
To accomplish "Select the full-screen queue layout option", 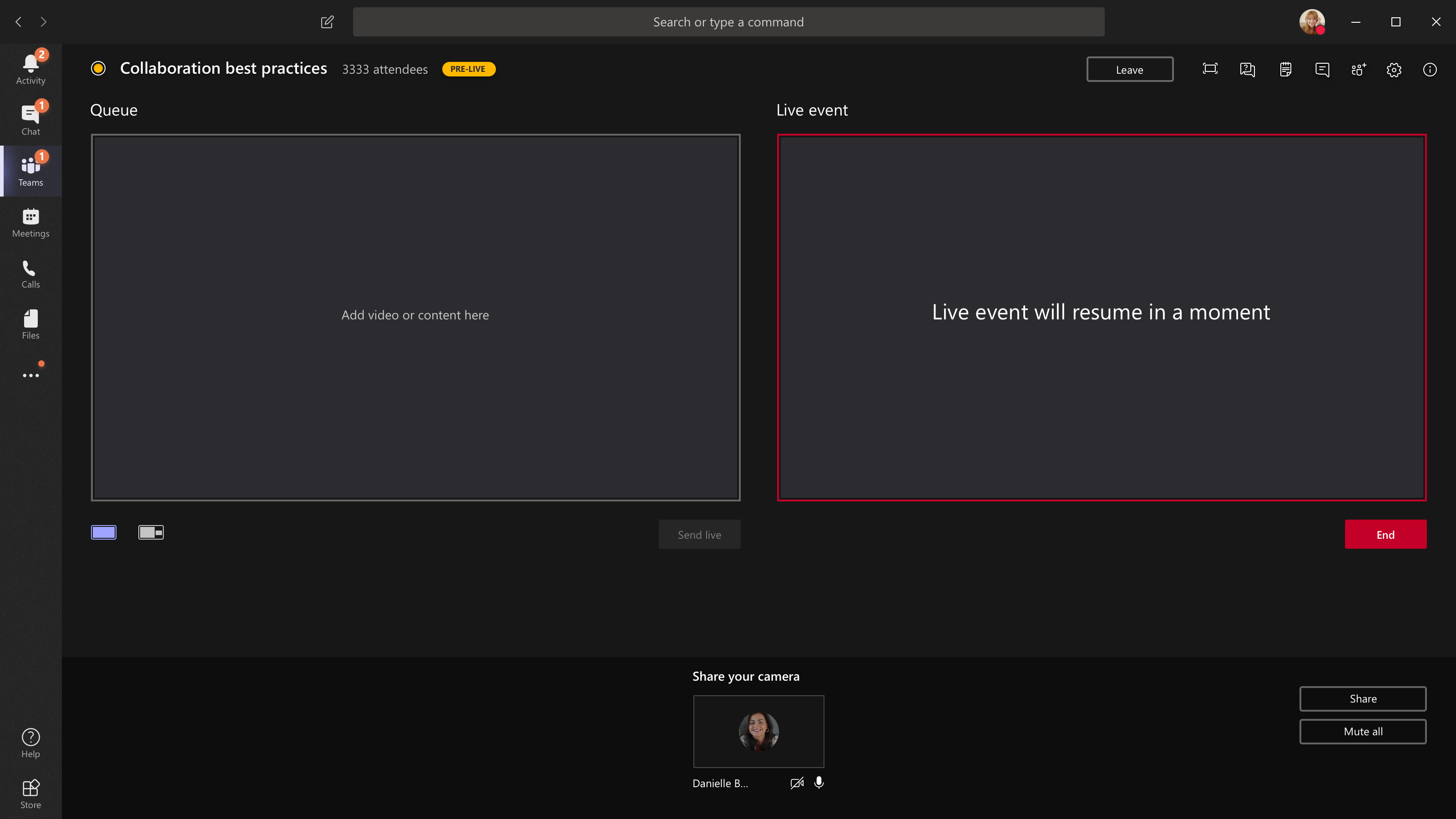I will click(104, 532).
